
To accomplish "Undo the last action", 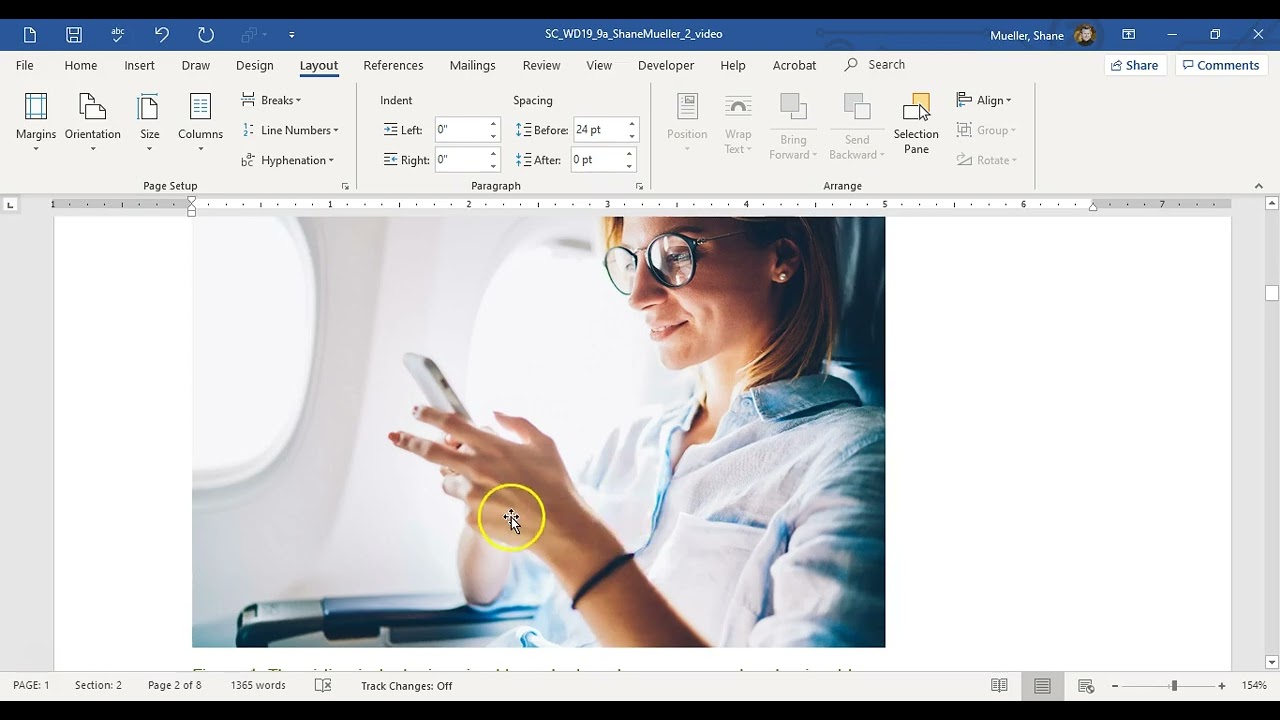I will (162, 35).
